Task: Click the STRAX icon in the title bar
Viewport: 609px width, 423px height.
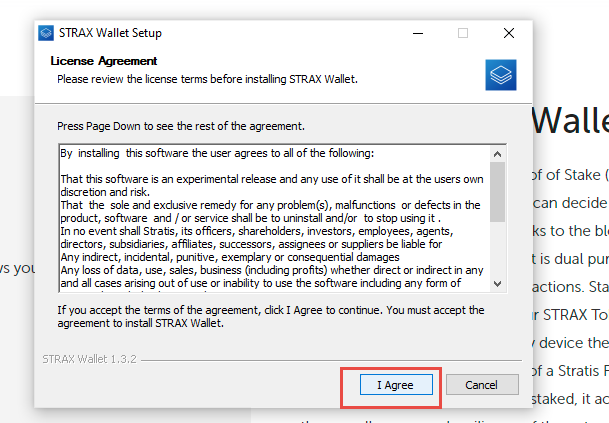Action: (x=46, y=33)
